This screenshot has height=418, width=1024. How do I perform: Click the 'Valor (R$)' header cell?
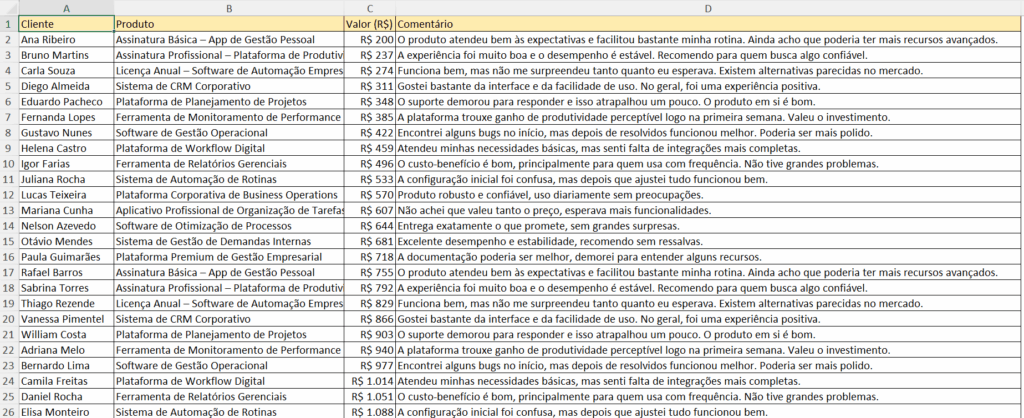tap(370, 24)
